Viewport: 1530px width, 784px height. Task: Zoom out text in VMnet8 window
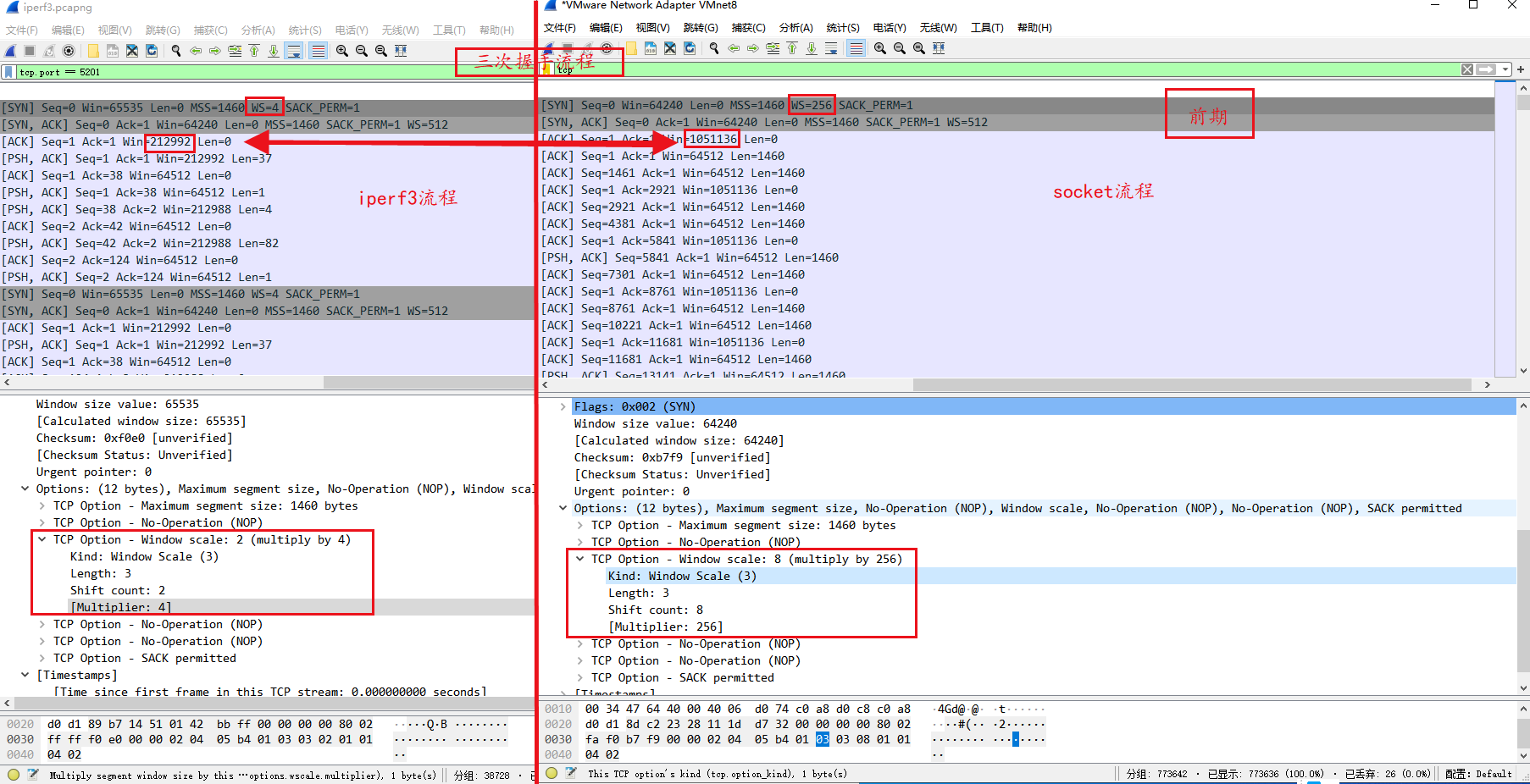click(900, 48)
